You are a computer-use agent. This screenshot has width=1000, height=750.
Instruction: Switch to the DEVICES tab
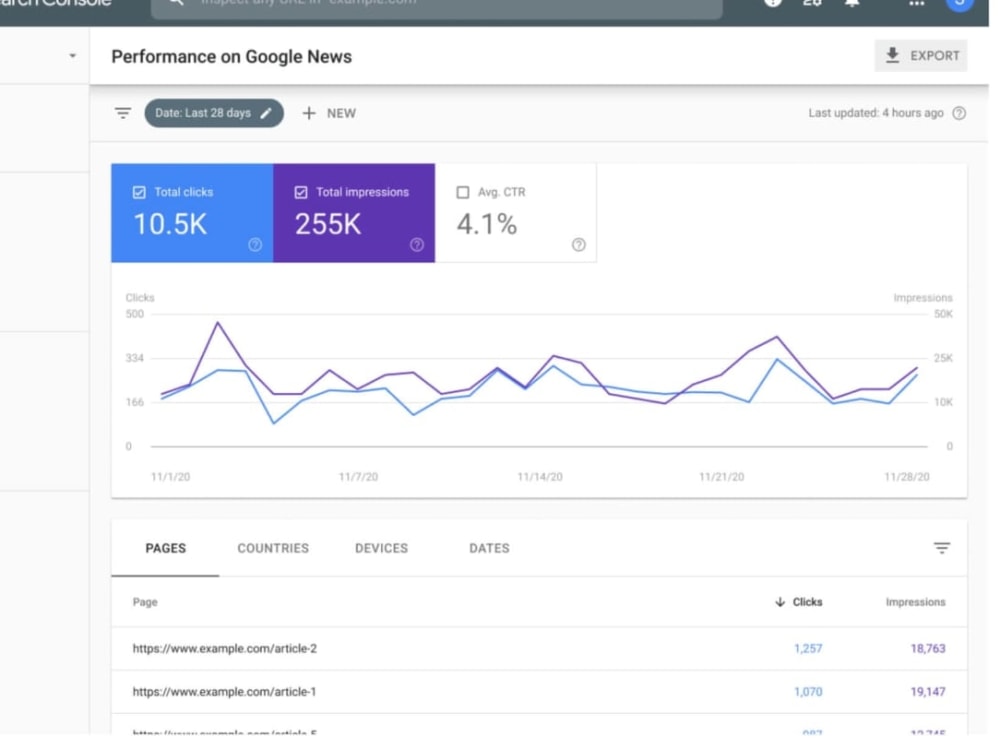click(x=381, y=548)
